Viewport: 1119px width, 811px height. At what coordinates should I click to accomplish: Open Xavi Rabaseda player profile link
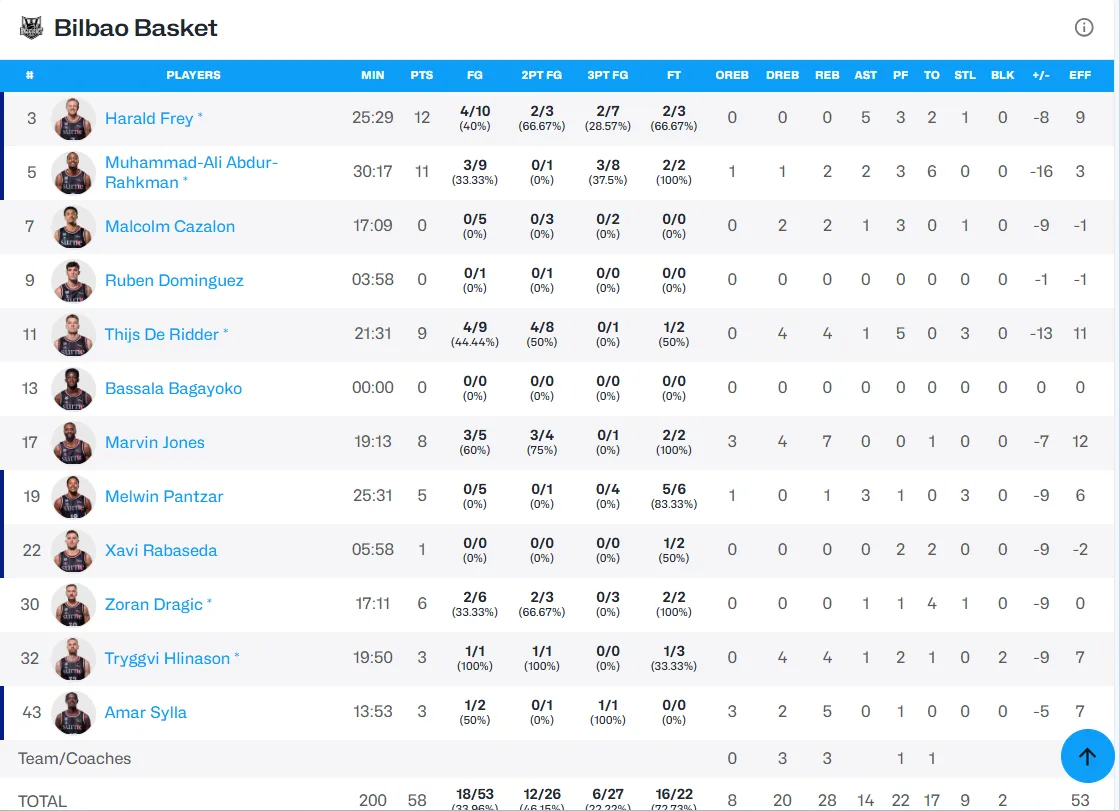pos(161,550)
